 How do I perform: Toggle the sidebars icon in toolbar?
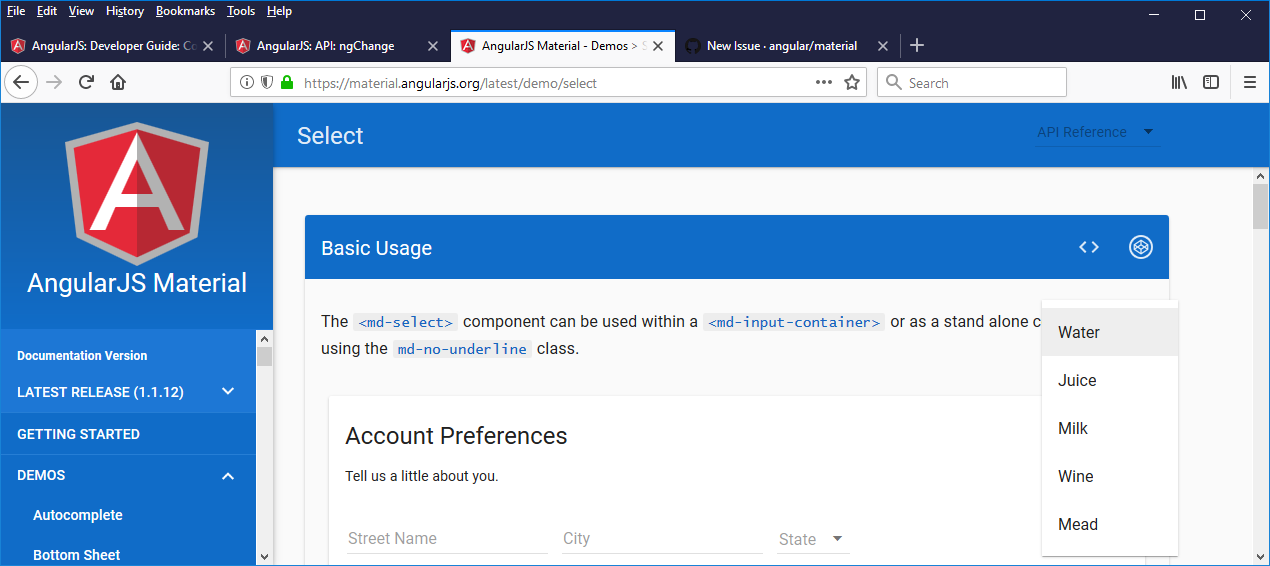point(1211,82)
